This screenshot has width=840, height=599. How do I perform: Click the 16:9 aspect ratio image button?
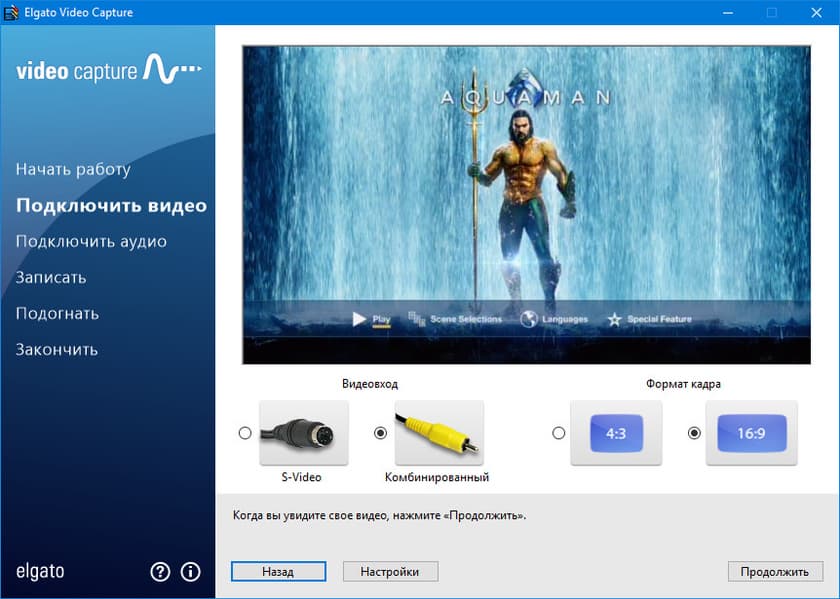tap(752, 433)
